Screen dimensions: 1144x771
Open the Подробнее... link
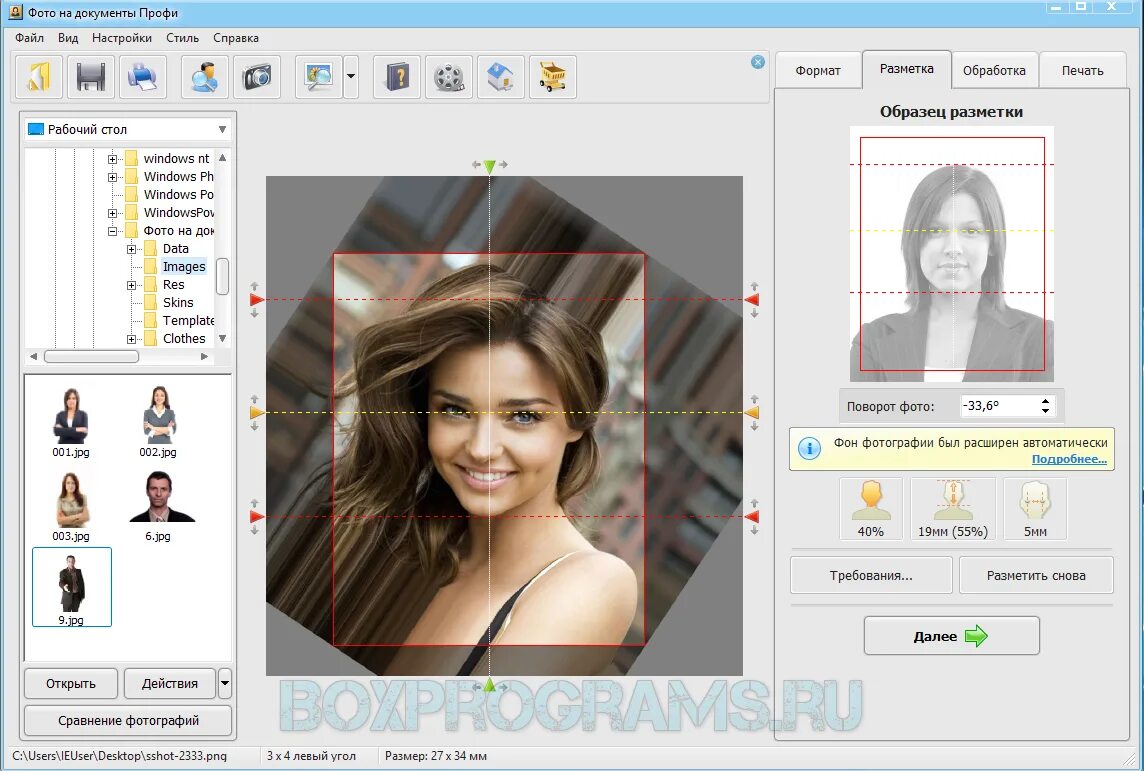[1069, 459]
